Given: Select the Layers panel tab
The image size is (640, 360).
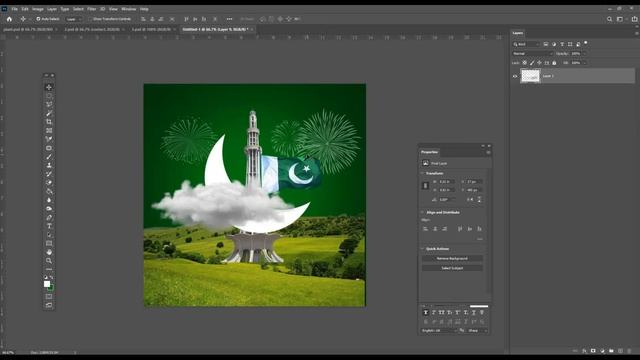Looking at the screenshot, I should coord(518,33).
